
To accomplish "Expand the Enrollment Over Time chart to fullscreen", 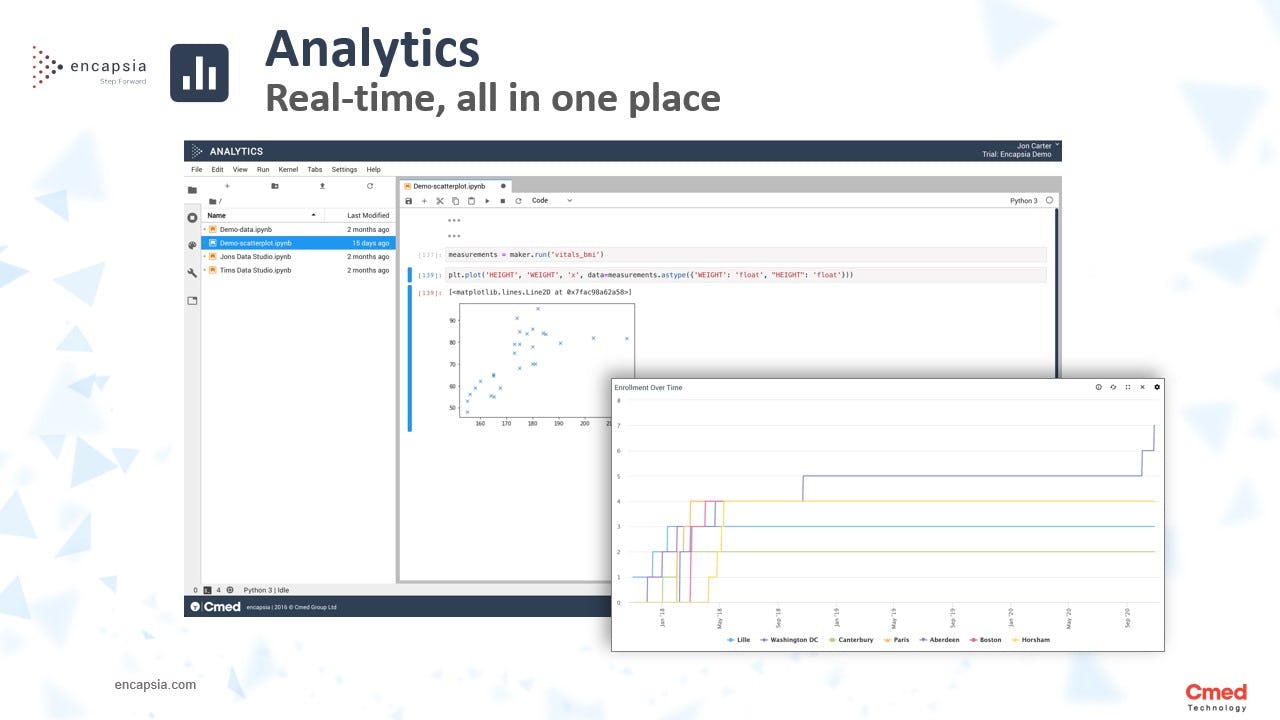I will coord(1128,387).
